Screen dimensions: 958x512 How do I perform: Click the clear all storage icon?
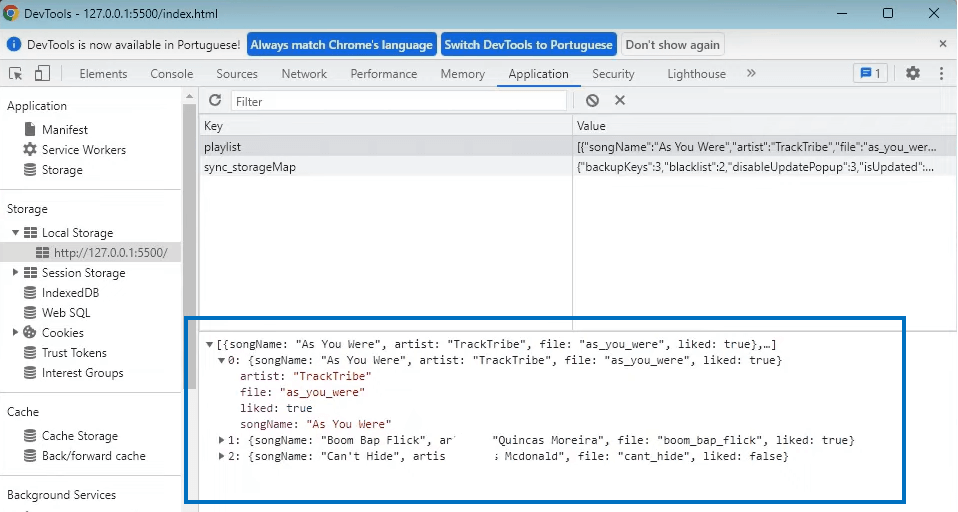[592, 100]
